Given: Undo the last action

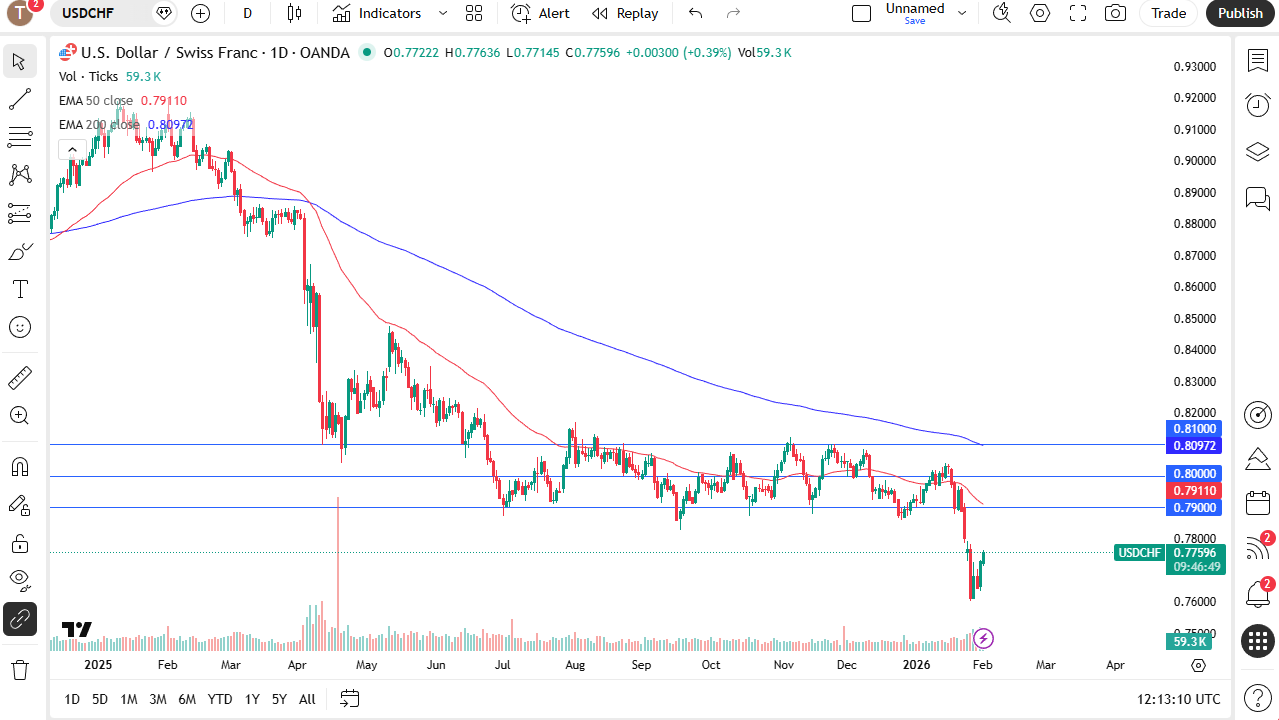Looking at the screenshot, I should point(696,13).
